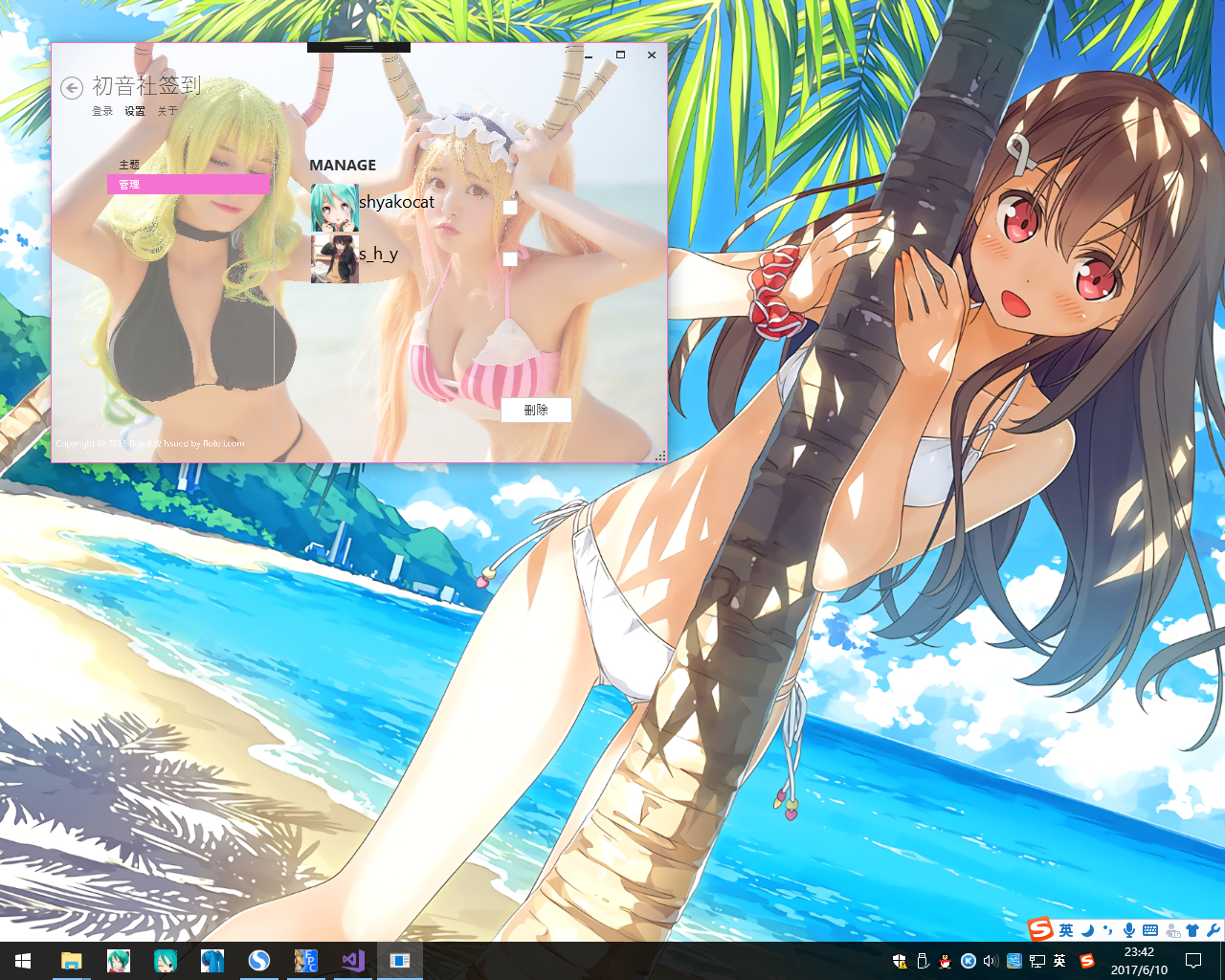Switch to the 设置 tab
The width and height of the screenshot is (1225, 980).
tap(135, 111)
